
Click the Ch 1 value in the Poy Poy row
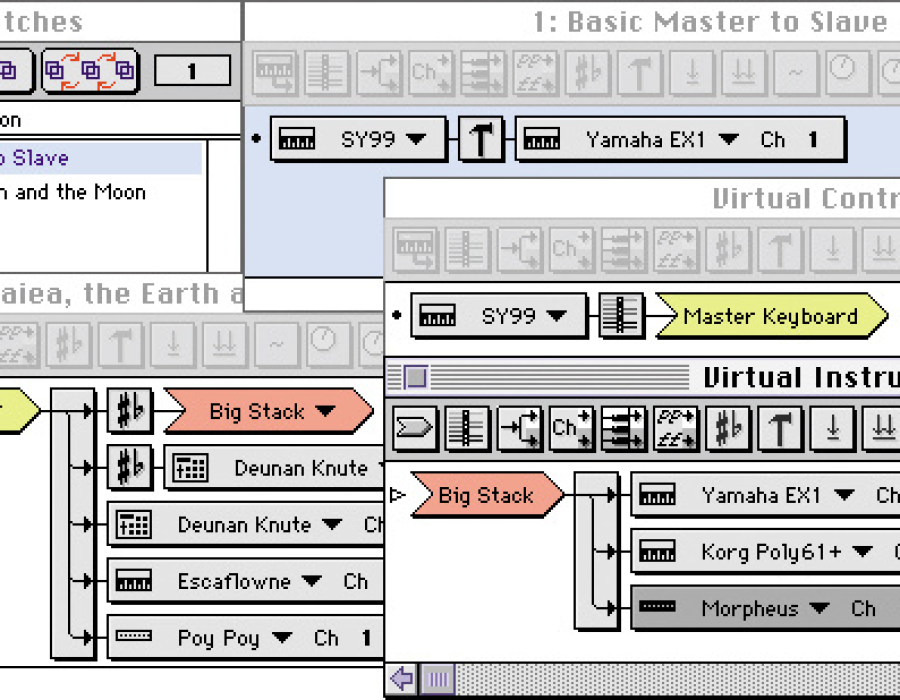366,638
